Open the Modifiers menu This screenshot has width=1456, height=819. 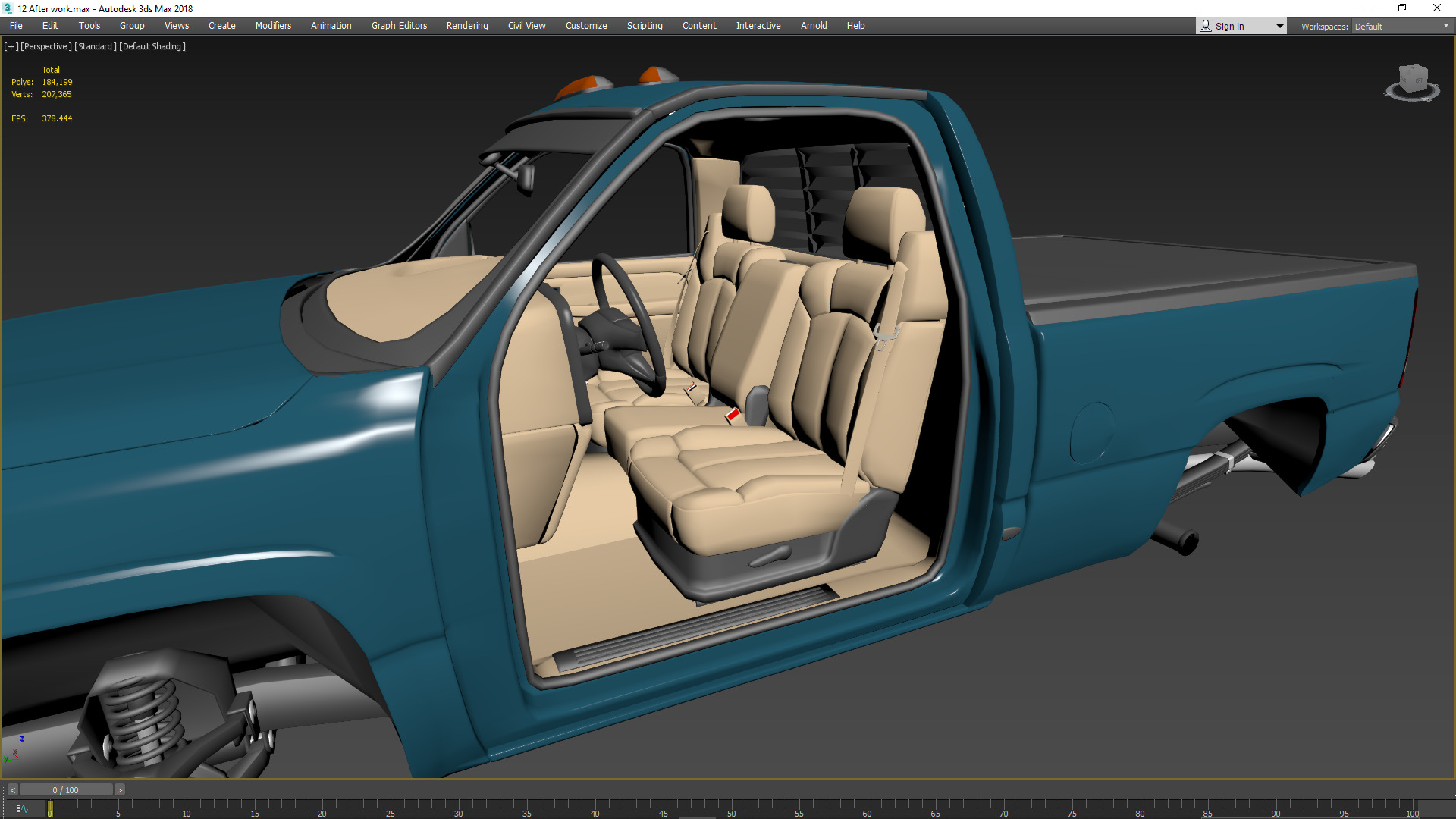(x=273, y=26)
